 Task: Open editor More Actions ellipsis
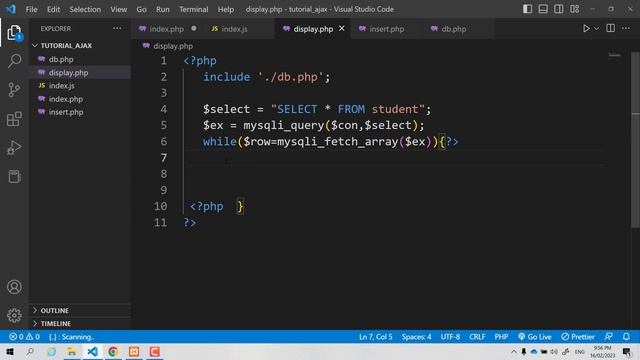click(626, 29)
